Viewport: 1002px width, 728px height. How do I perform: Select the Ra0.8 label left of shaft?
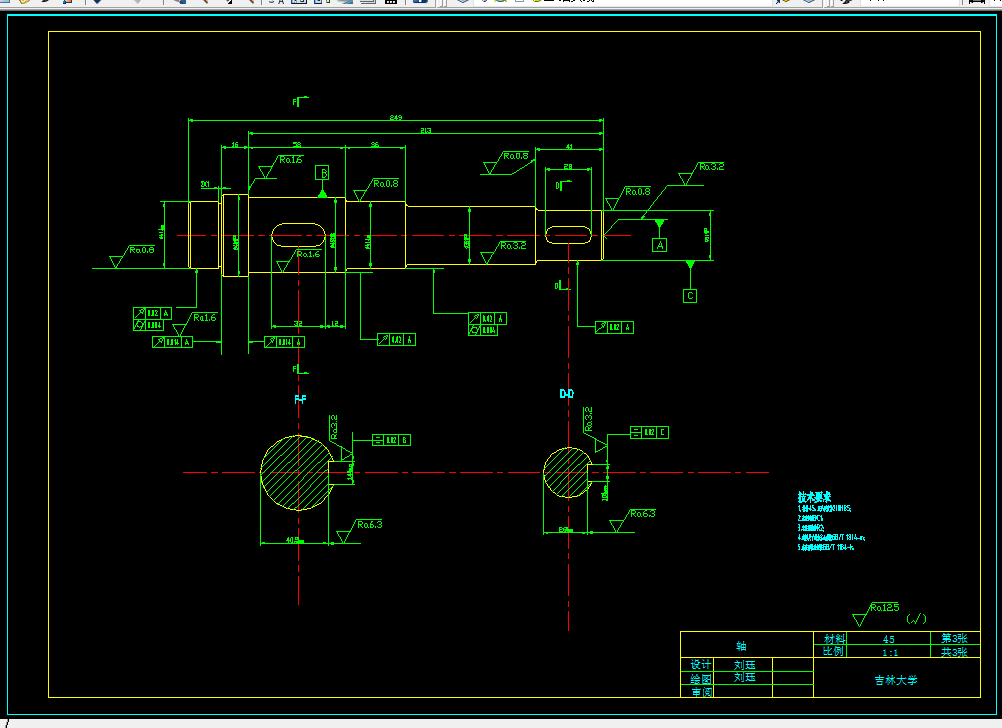[x=142, y=250]
